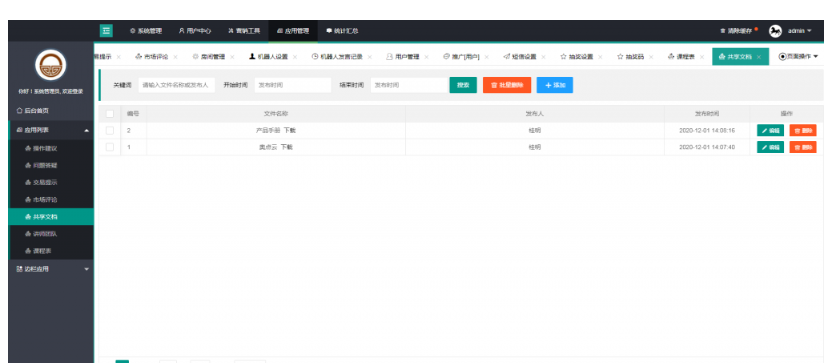Click the 开始时间 date input

click(x=293, y=85)
